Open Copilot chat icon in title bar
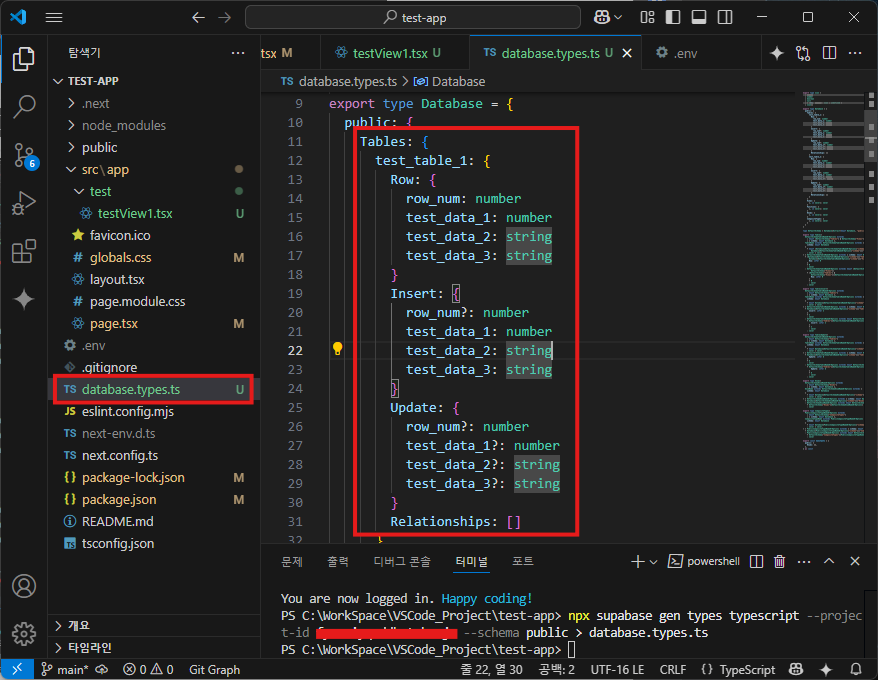This screenshot has height=680, width=878. pos(602,17)
